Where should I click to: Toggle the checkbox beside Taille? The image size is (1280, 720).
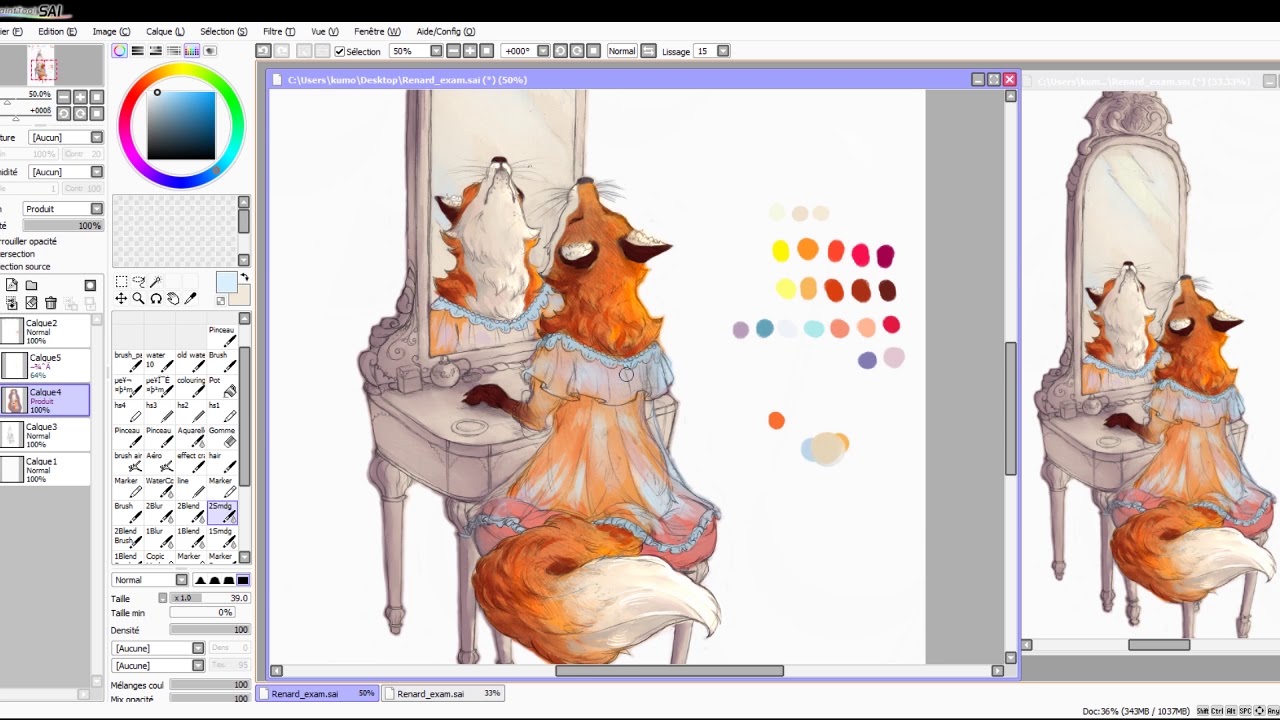tap(163, 598)
